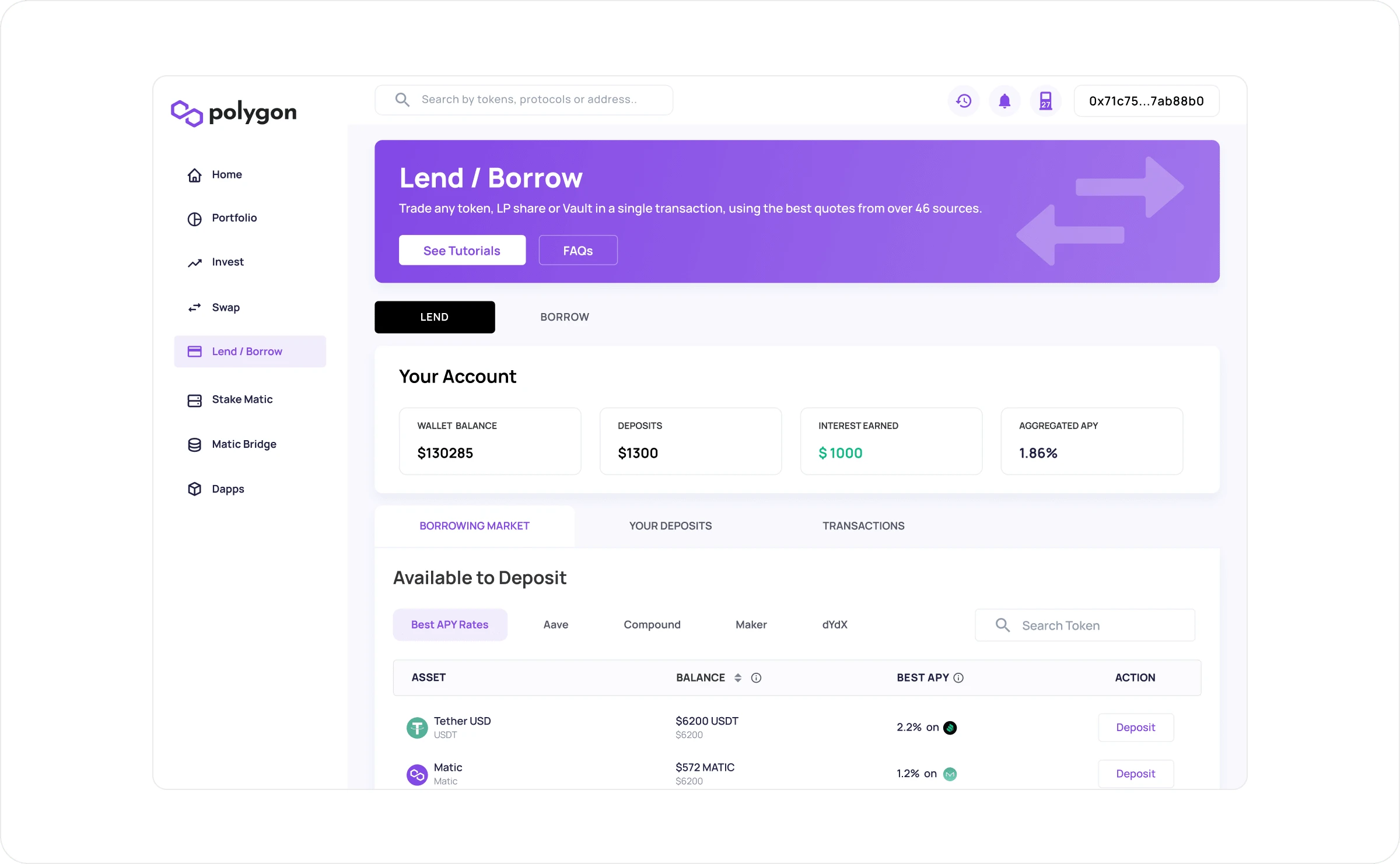
Task: Click the Matic Bridge database icon
Action: coord(194,445)
